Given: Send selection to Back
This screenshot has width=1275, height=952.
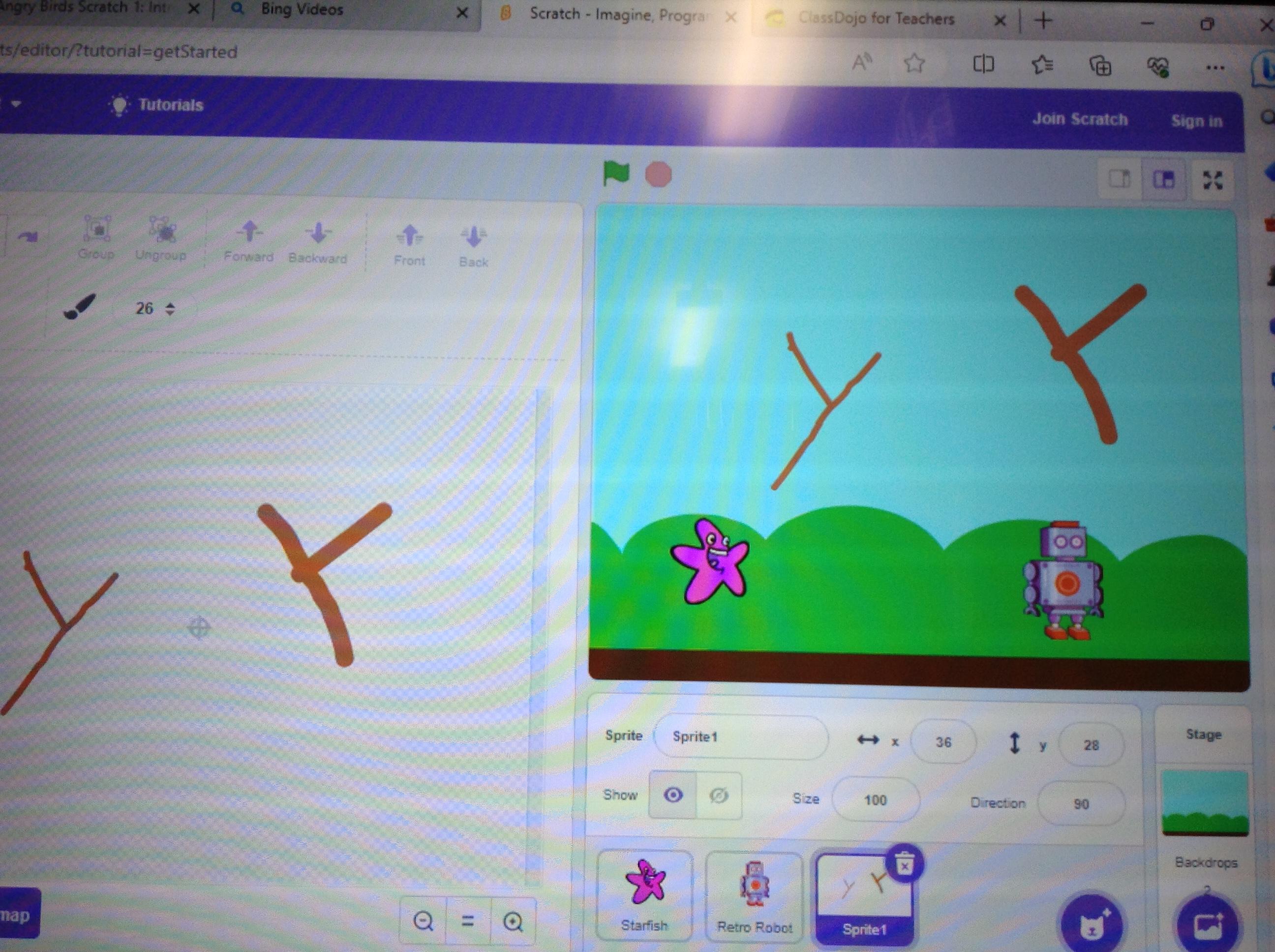Looking at the screenshot, I should 473,236.
